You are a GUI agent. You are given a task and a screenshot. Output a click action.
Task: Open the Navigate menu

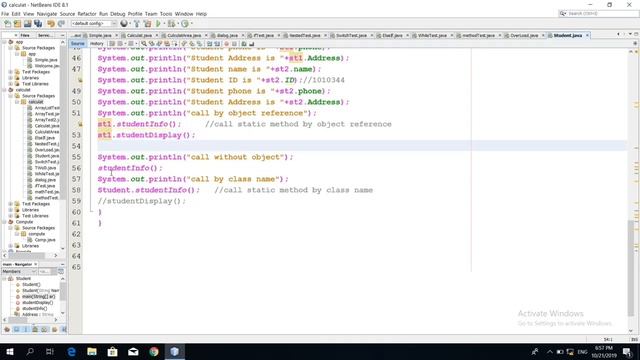[x=47, y=14]
